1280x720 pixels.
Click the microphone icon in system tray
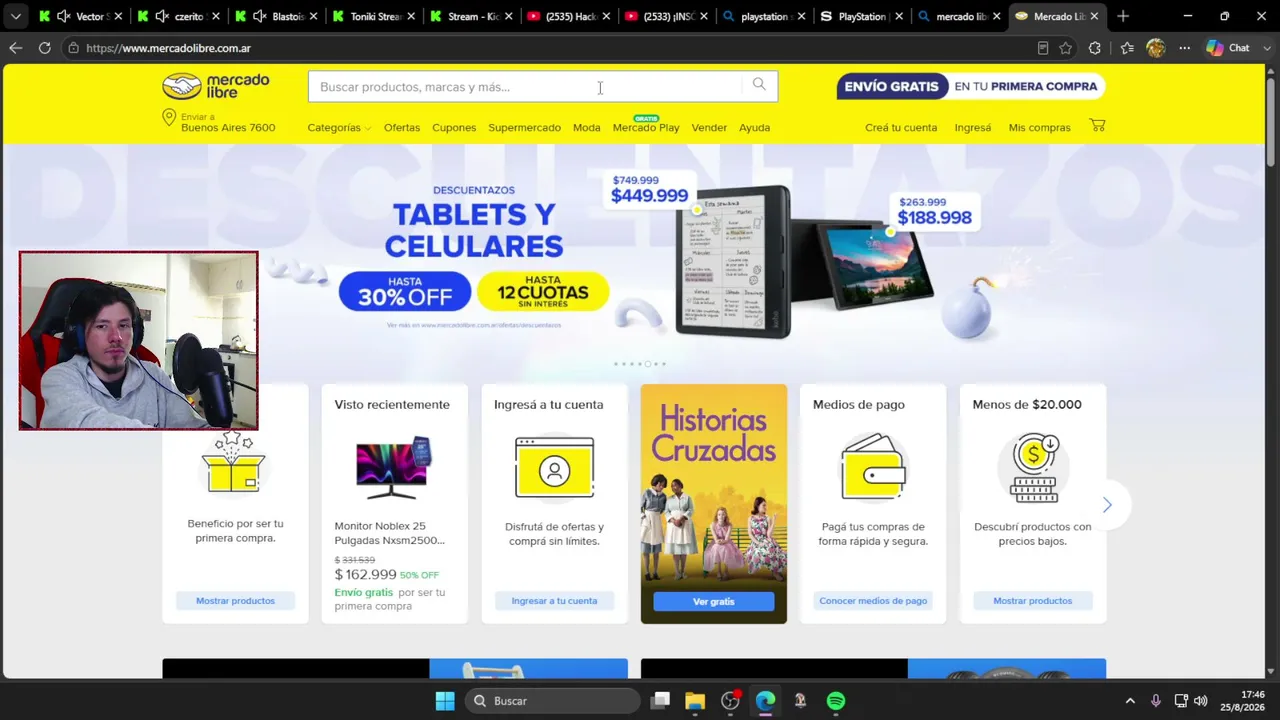pyautogui.click(x=1156, y=701)
